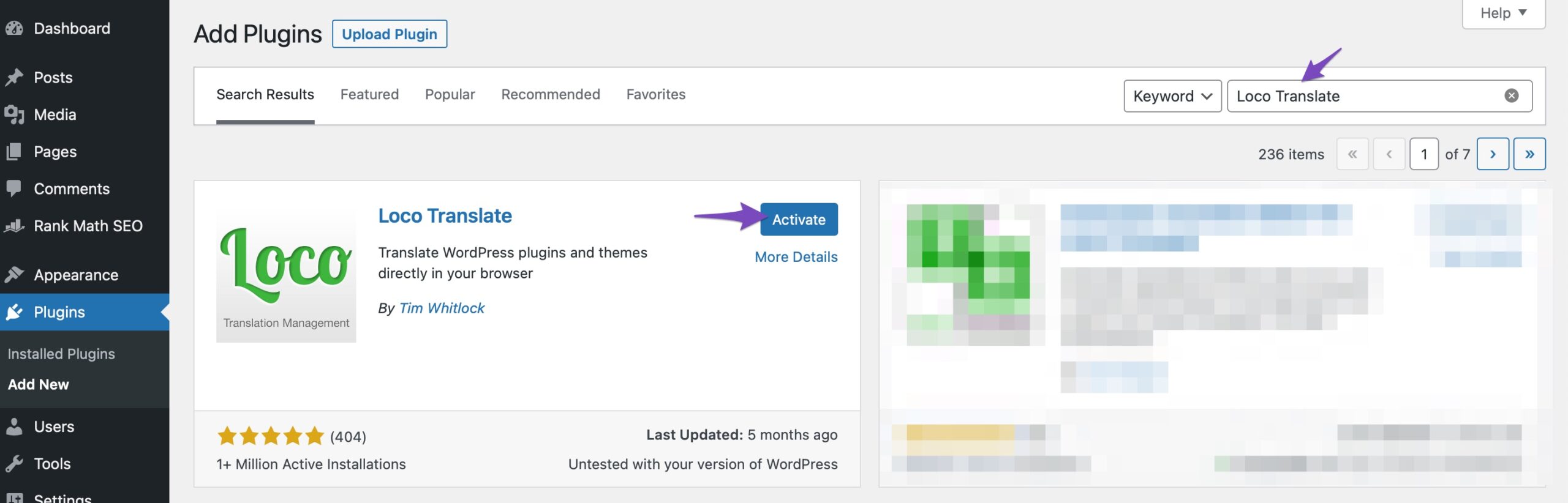The image size is (1568, 503).
Task: Open the Loco Translate title link
Action: click(x=445, y=215)
